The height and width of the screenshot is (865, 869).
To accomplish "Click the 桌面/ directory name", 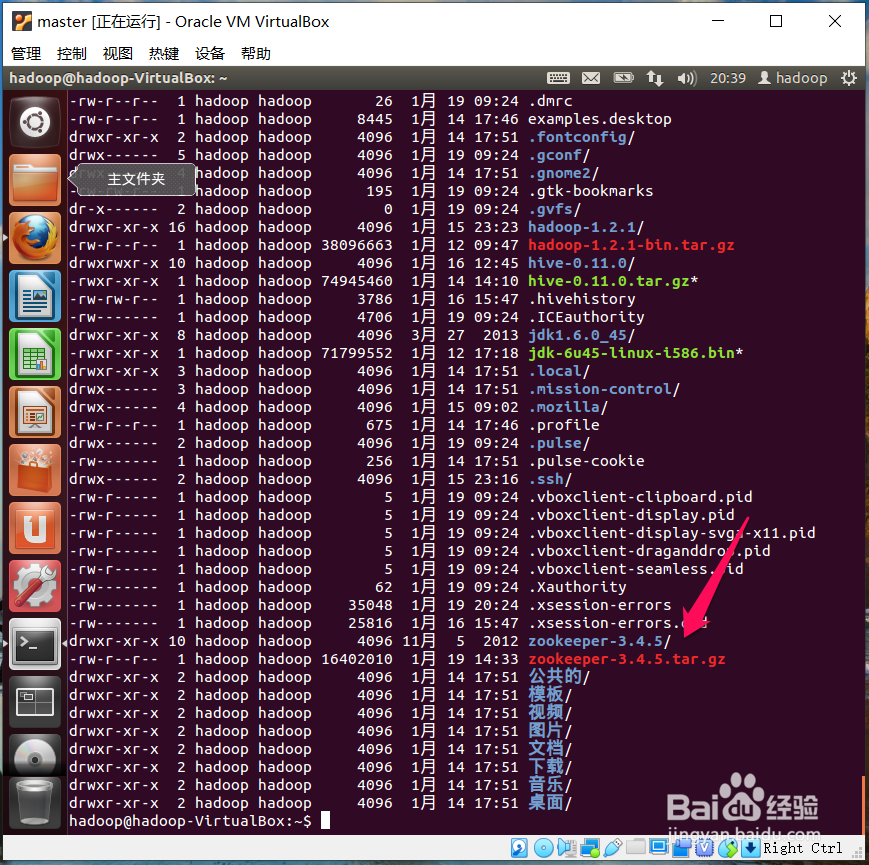I will click(550, 802).
